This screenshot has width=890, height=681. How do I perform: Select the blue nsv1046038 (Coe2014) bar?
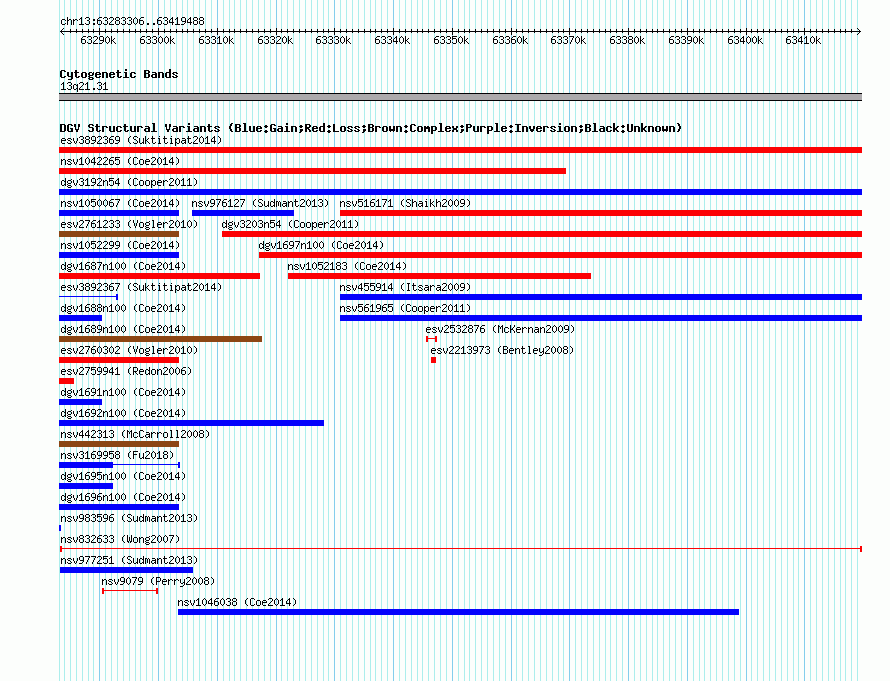click(x=459, y=612)
